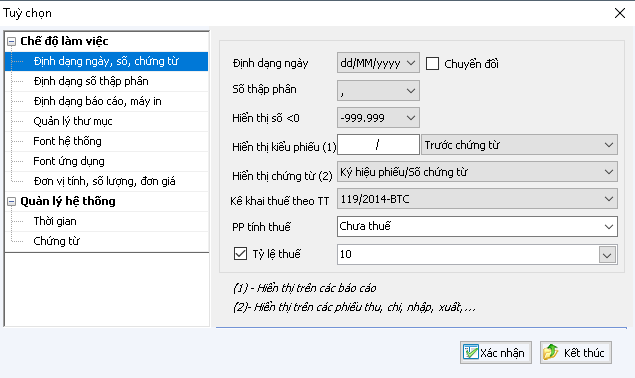The width and height of the screenshot is (635, 378).
Task: Collapse the Chế độ làm việc tree node
Action: [11, 41]
